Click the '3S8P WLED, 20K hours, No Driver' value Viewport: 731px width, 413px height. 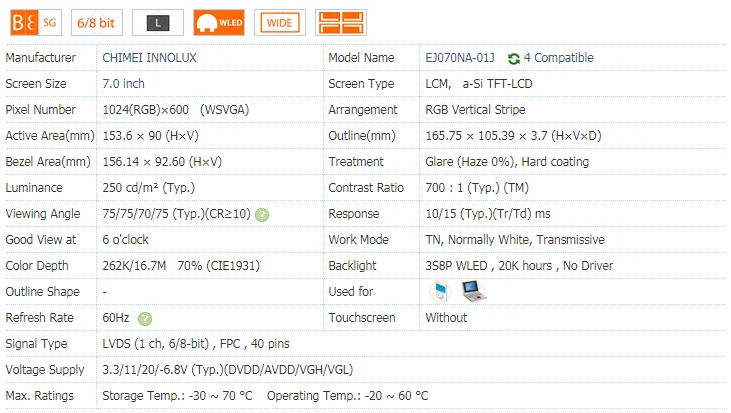[519, 266]
